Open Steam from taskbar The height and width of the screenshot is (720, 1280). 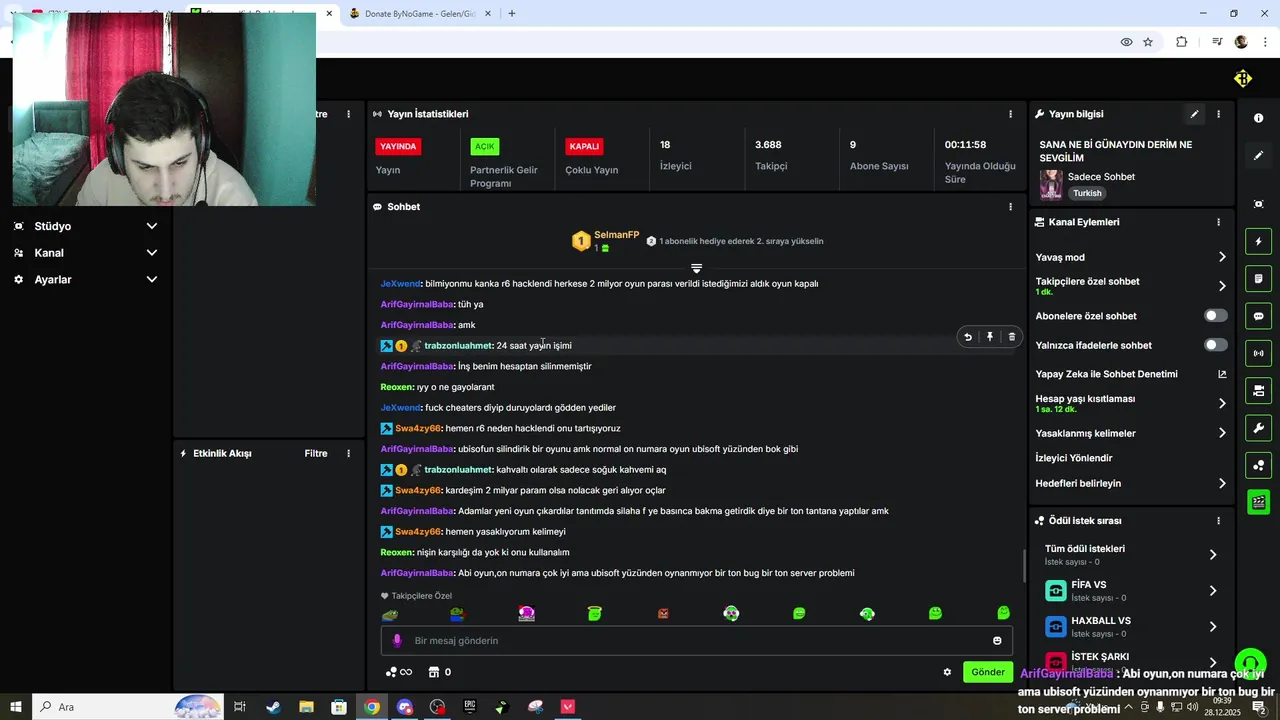point(273,707)
